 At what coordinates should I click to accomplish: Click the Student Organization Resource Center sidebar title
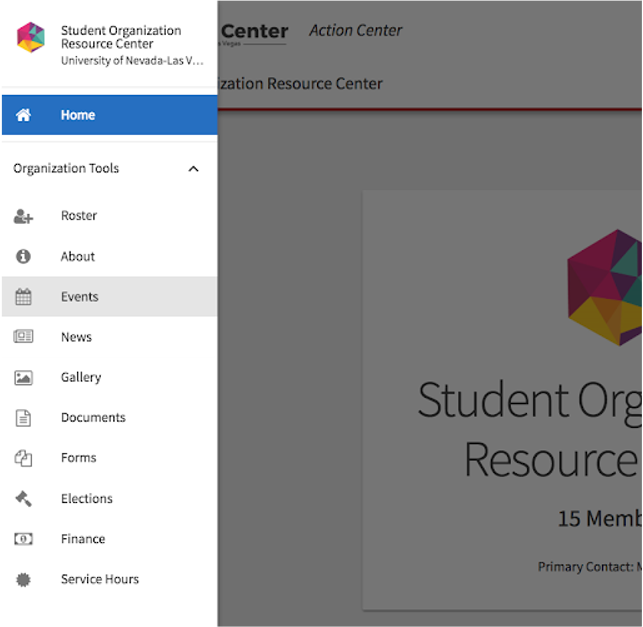(x=121, y=37)
